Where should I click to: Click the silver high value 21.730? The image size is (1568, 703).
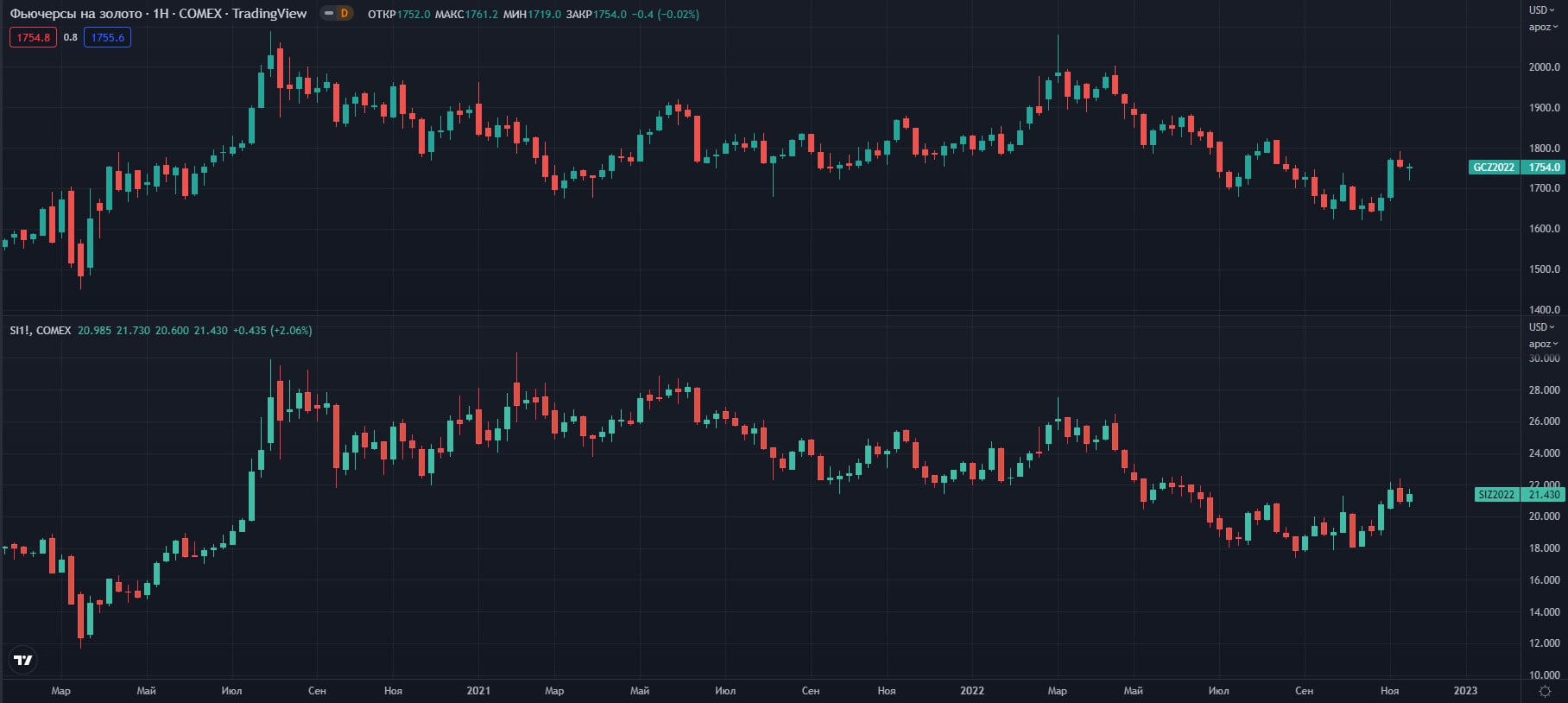[133, 331]
